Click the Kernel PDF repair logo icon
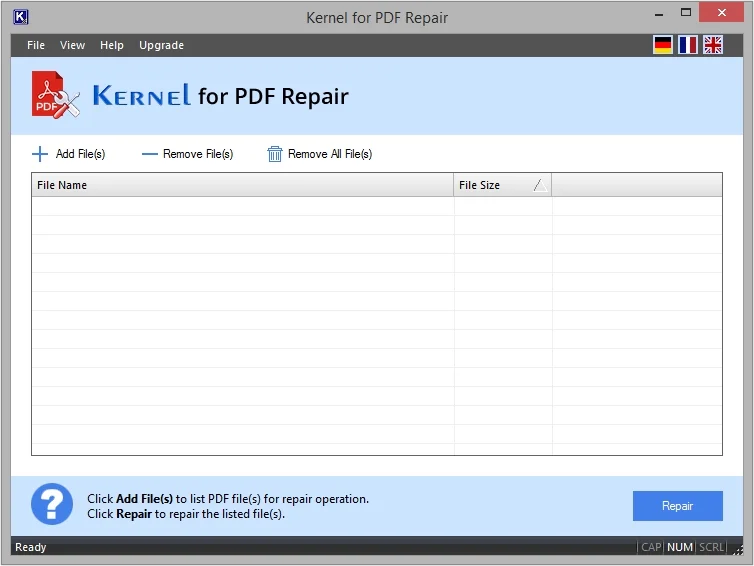The width and height of the screenshot is (754, 566). (x=55, y=95)
